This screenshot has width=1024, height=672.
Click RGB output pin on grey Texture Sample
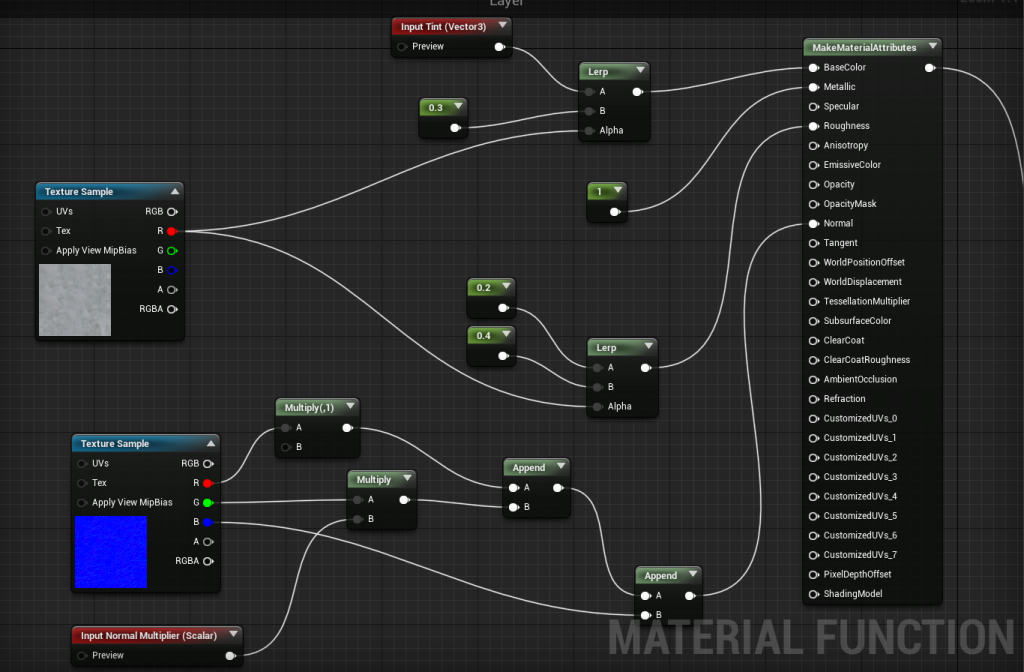coord(172,212)
